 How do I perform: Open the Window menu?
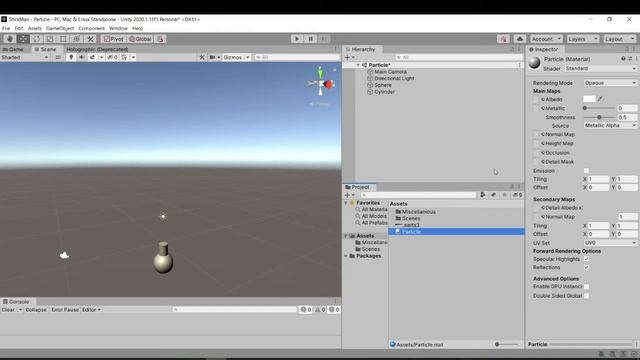pyautogui.click(x=118, y=28)
